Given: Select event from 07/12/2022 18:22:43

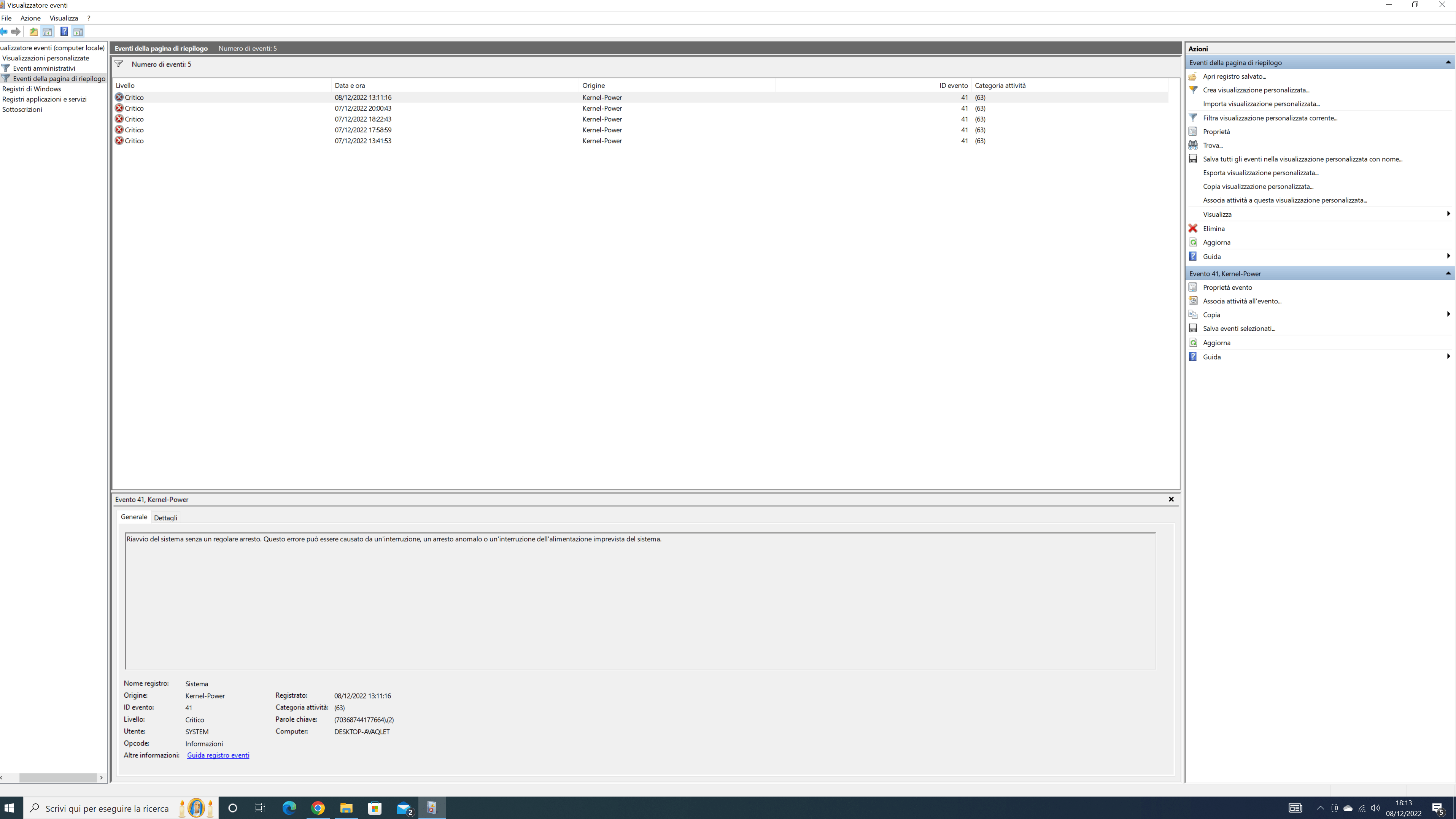Looking at the screenshot, I should coord(363,119).
